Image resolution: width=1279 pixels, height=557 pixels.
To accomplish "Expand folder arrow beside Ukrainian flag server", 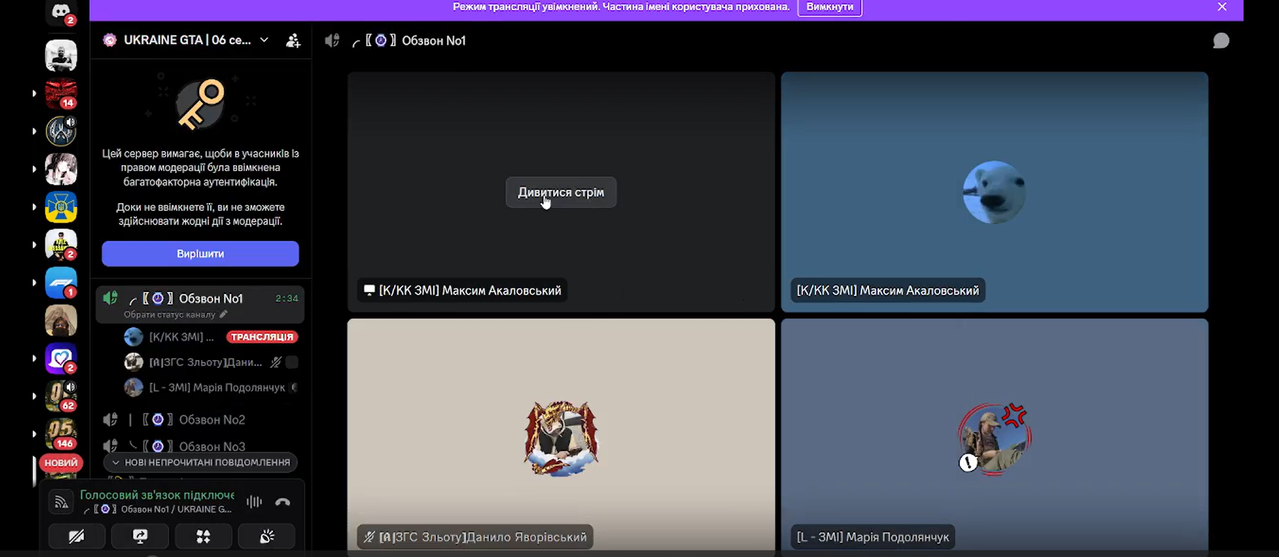I will (34, 207).
